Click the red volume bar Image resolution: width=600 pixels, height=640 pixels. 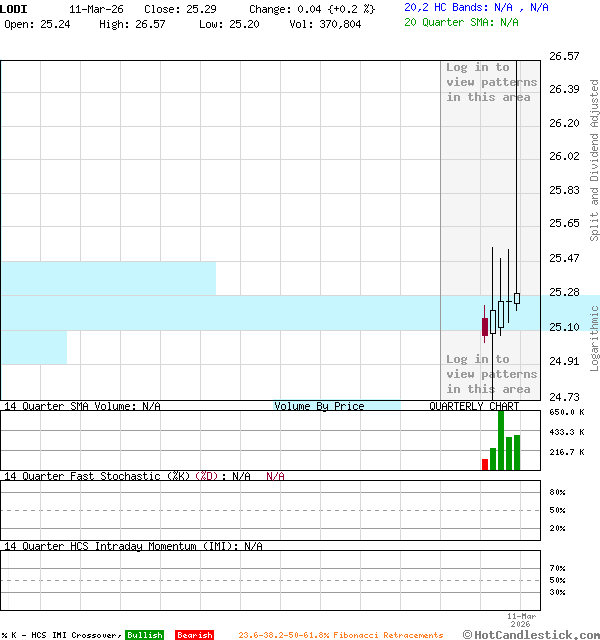[x=485, y=464]
